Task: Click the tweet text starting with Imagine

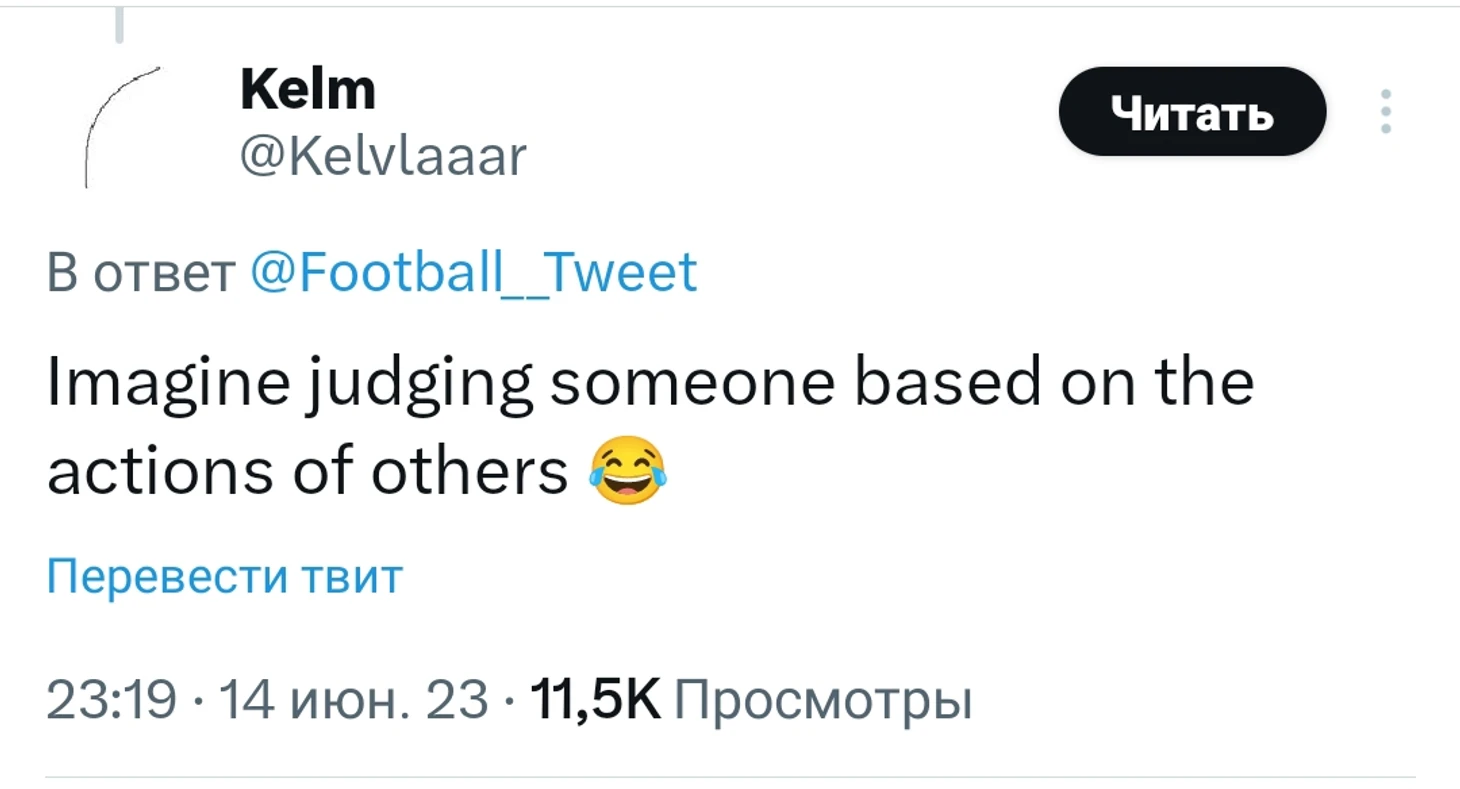Action: [650, 428]
